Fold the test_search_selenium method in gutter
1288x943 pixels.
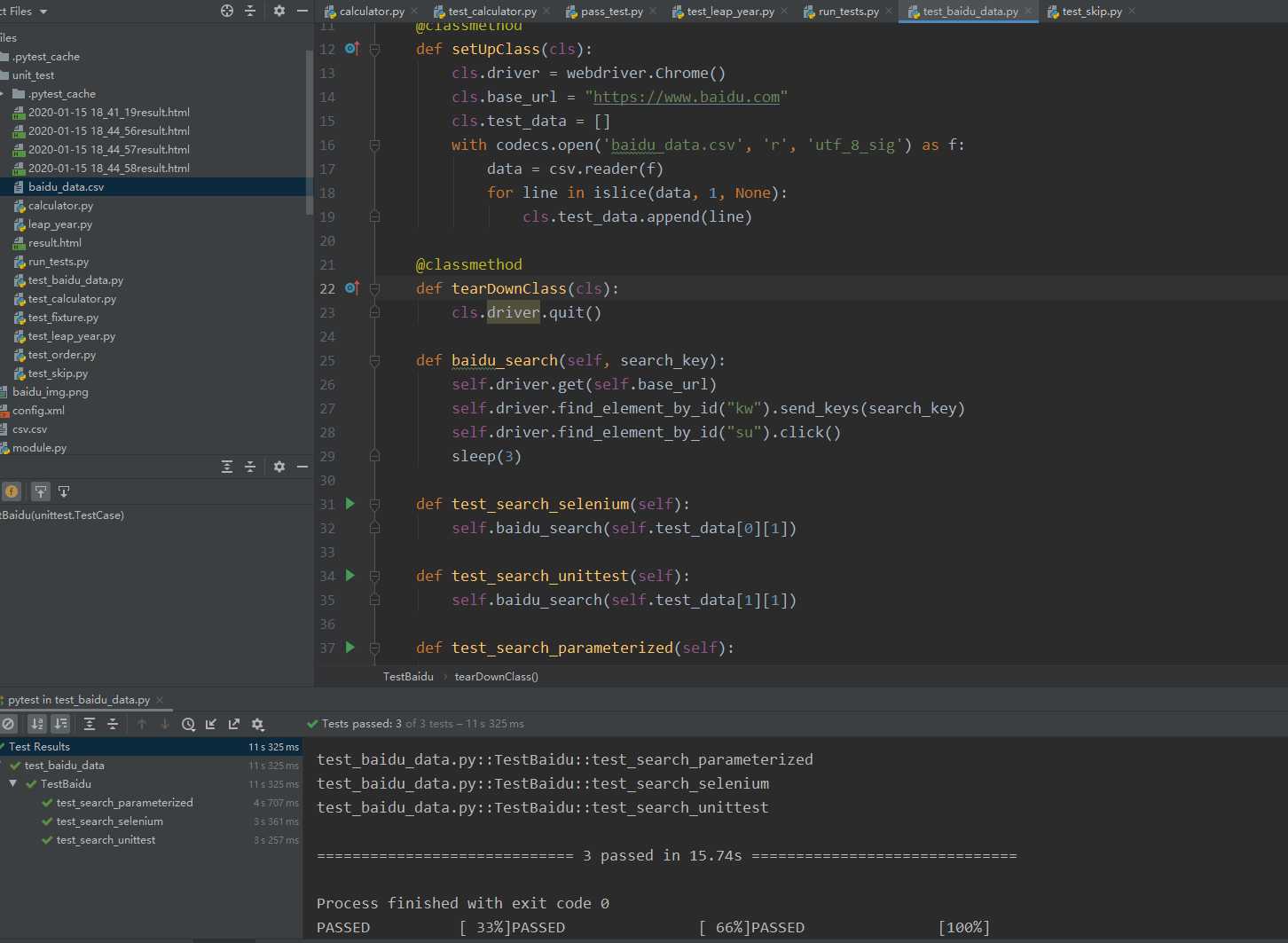(x=374, y=505)
